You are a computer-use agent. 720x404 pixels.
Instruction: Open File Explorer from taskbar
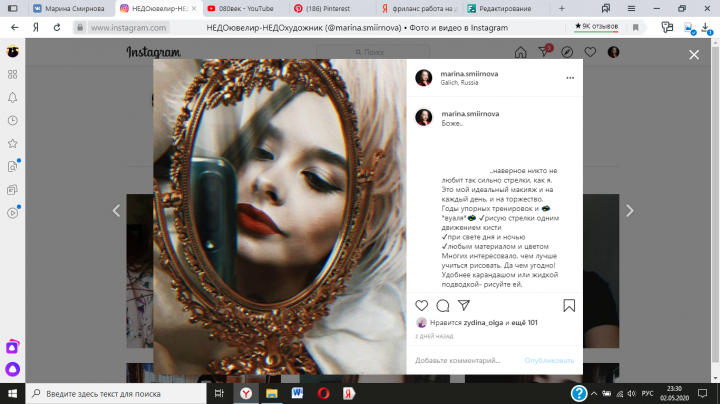[271, 393]
